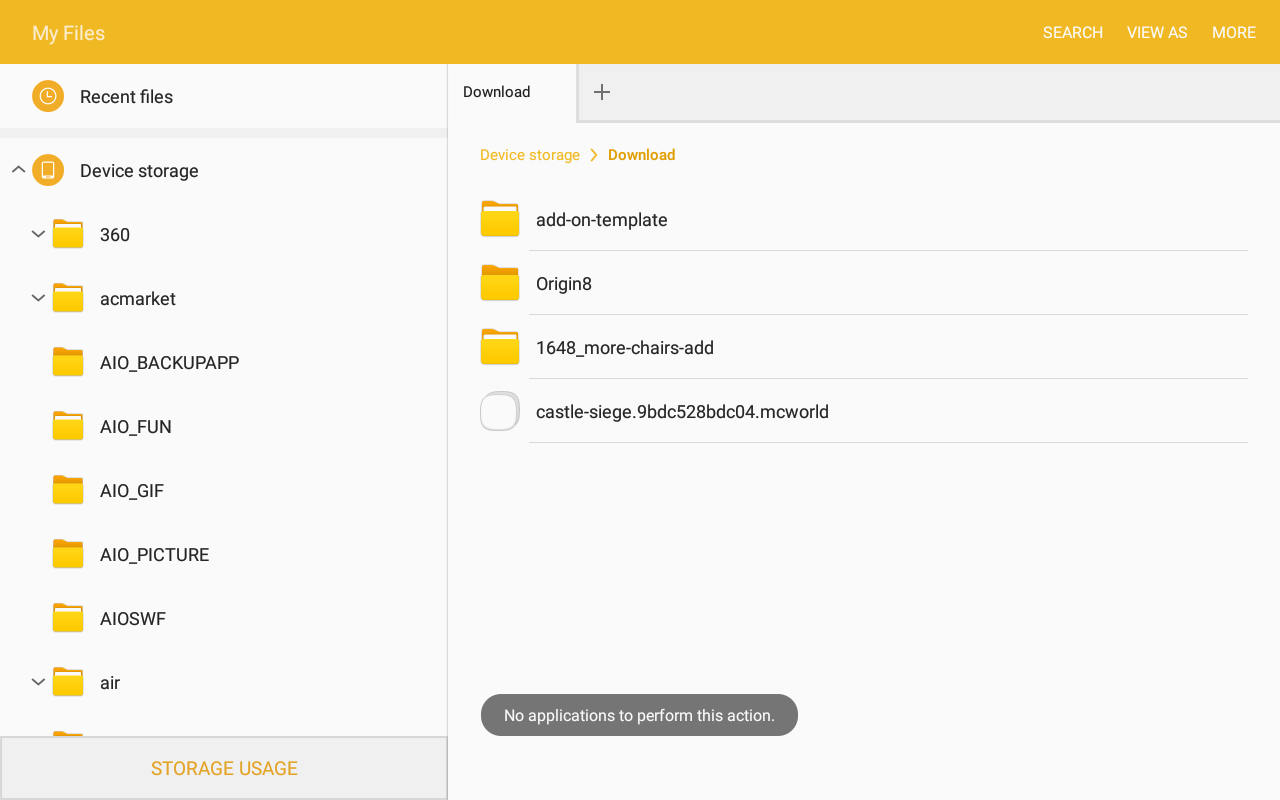
Task: Click the AIO_GIF folder icon in sidebar
Action: pos(68,490)
